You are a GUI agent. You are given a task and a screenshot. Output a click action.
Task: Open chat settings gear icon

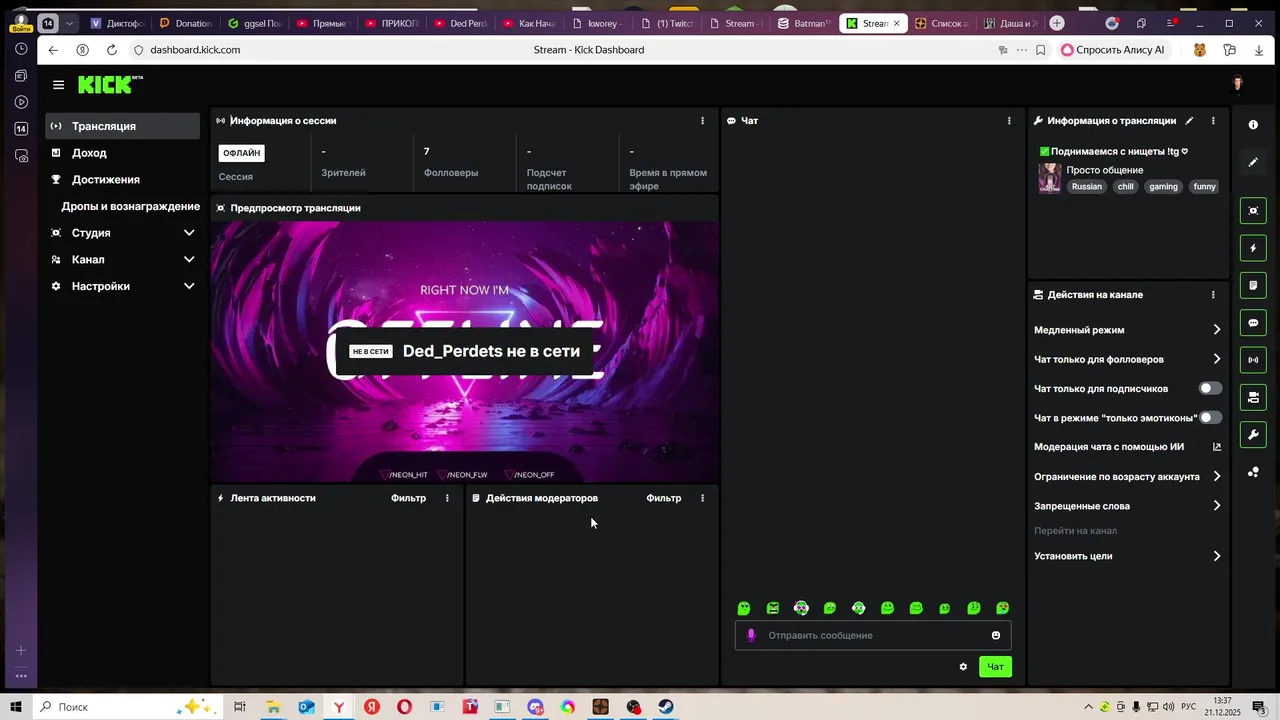[963, 667]
